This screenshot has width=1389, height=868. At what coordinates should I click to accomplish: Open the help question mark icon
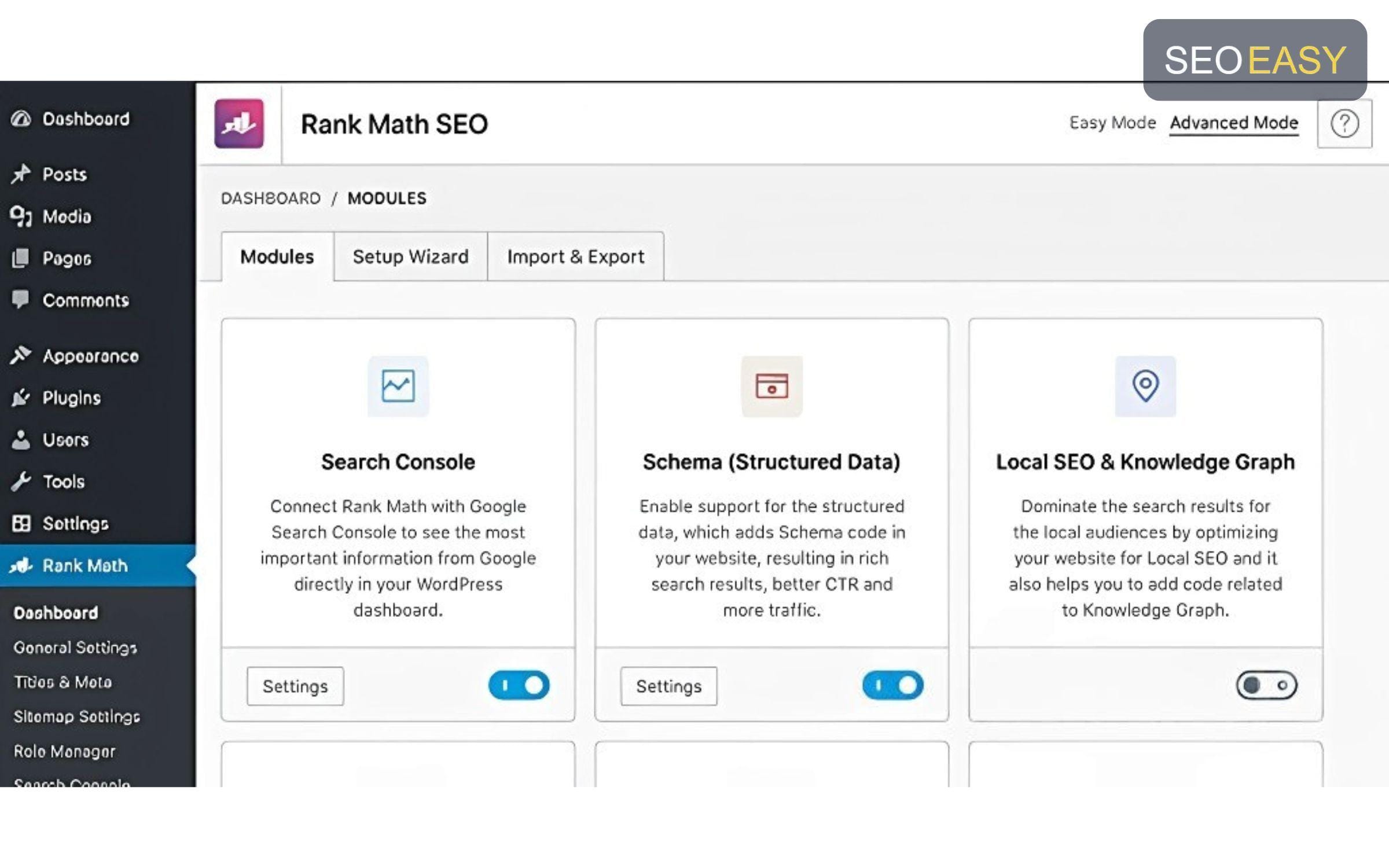coord(1344,124)
